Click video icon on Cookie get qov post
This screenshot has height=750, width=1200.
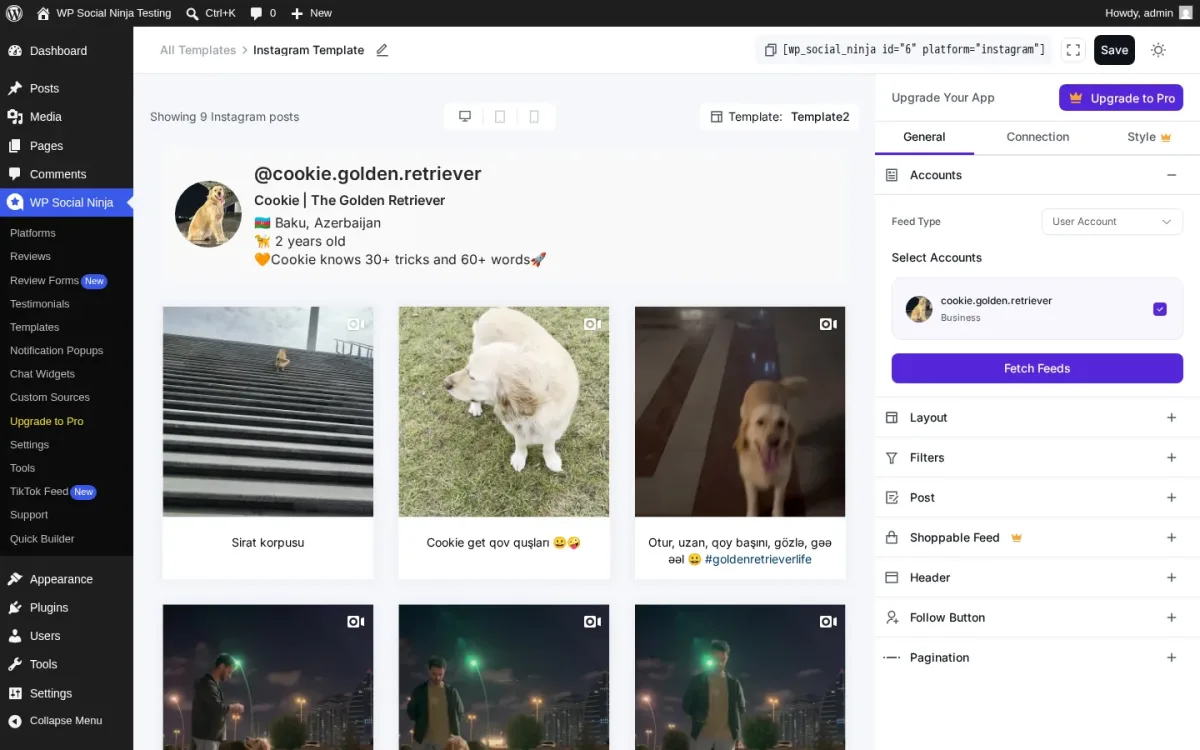pyautogui.click(x=591, y=324)
